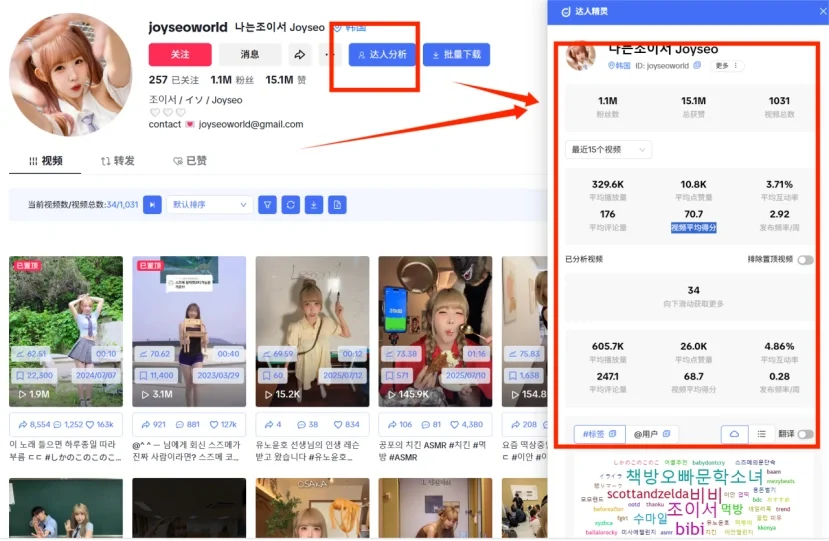Viewport: 829px width, 541px height.
Task: Click the 유노윤호 lesson video caption
Action: [x=309, y=451]
